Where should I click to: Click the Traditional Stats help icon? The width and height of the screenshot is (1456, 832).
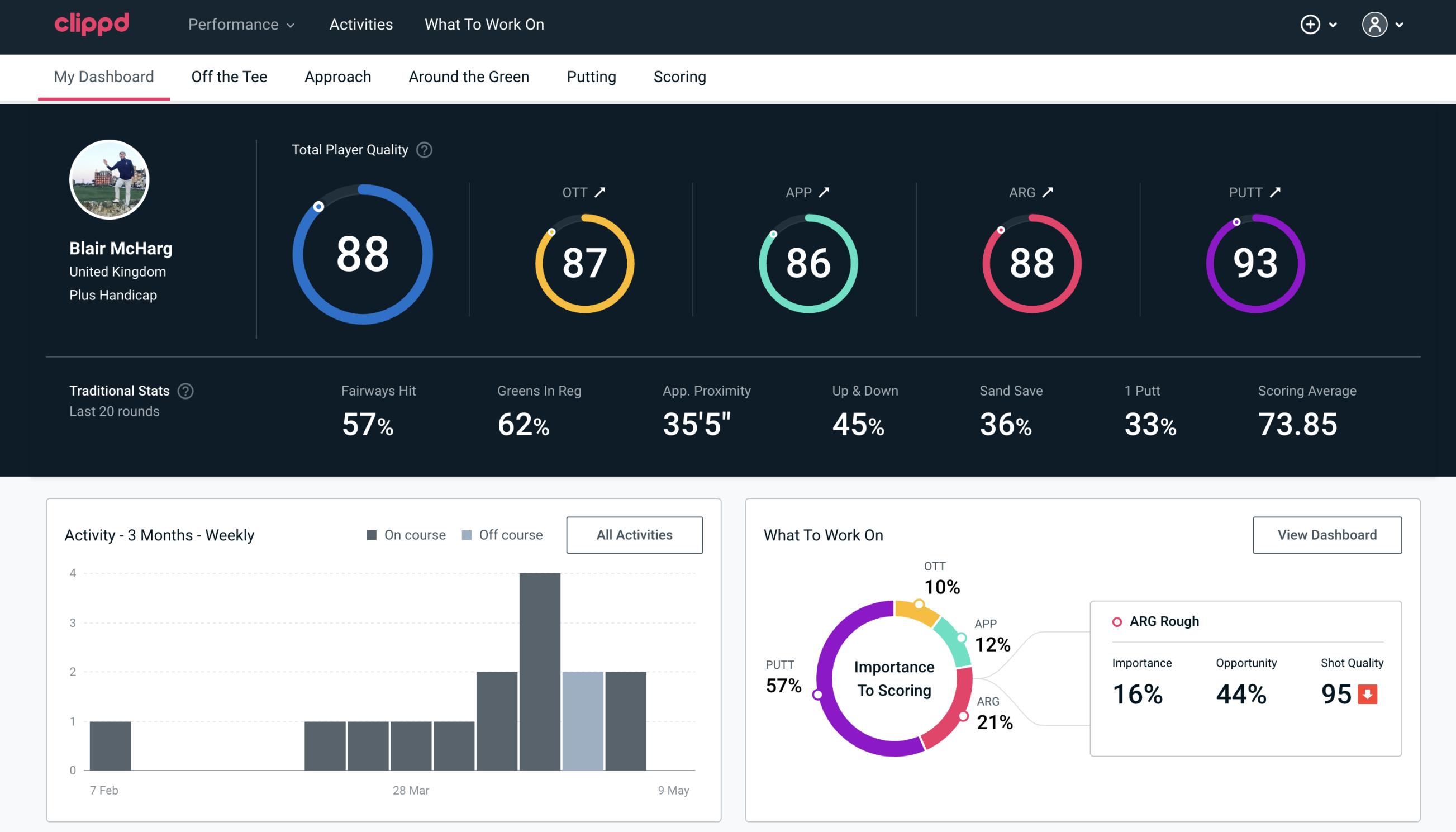tap(186, 390)
